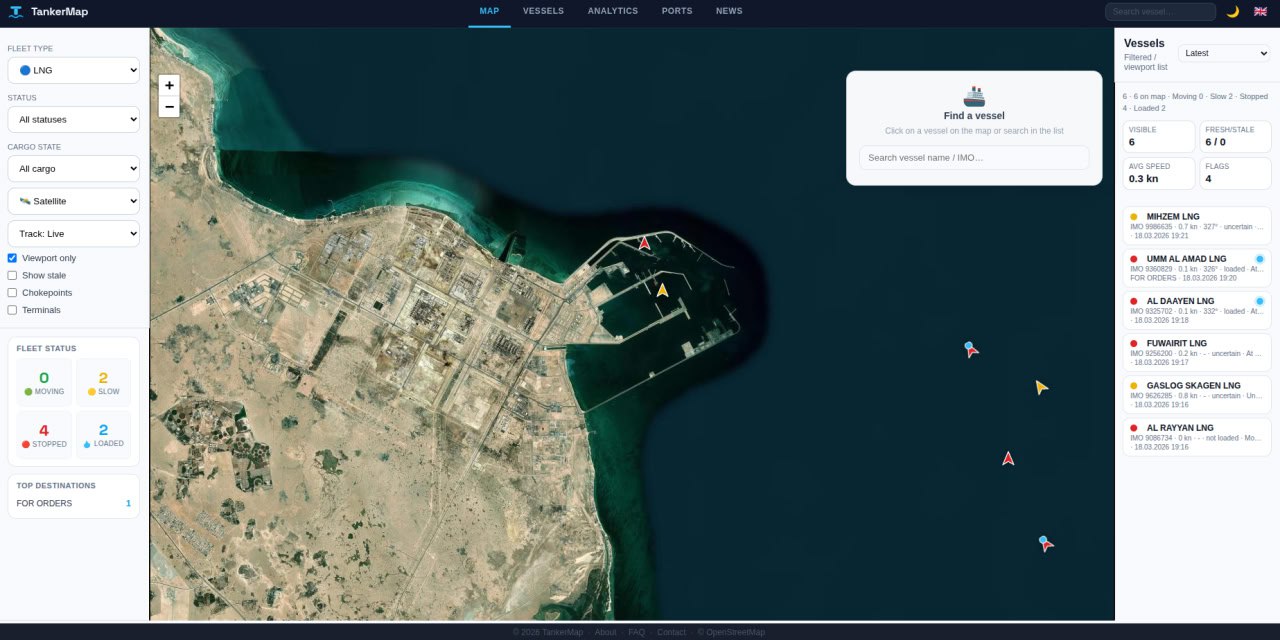Click the TankerMap logo icon
Image resolution: width=1280 pixels, height=640 pixels.
pyautogui.click(x=15, y=12)
